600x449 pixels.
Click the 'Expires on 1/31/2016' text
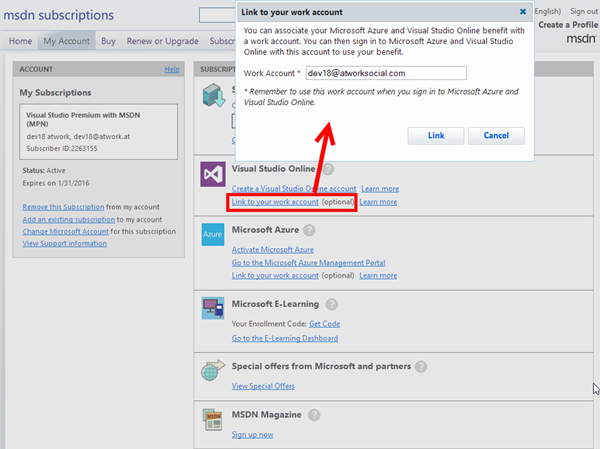[56, 183]
